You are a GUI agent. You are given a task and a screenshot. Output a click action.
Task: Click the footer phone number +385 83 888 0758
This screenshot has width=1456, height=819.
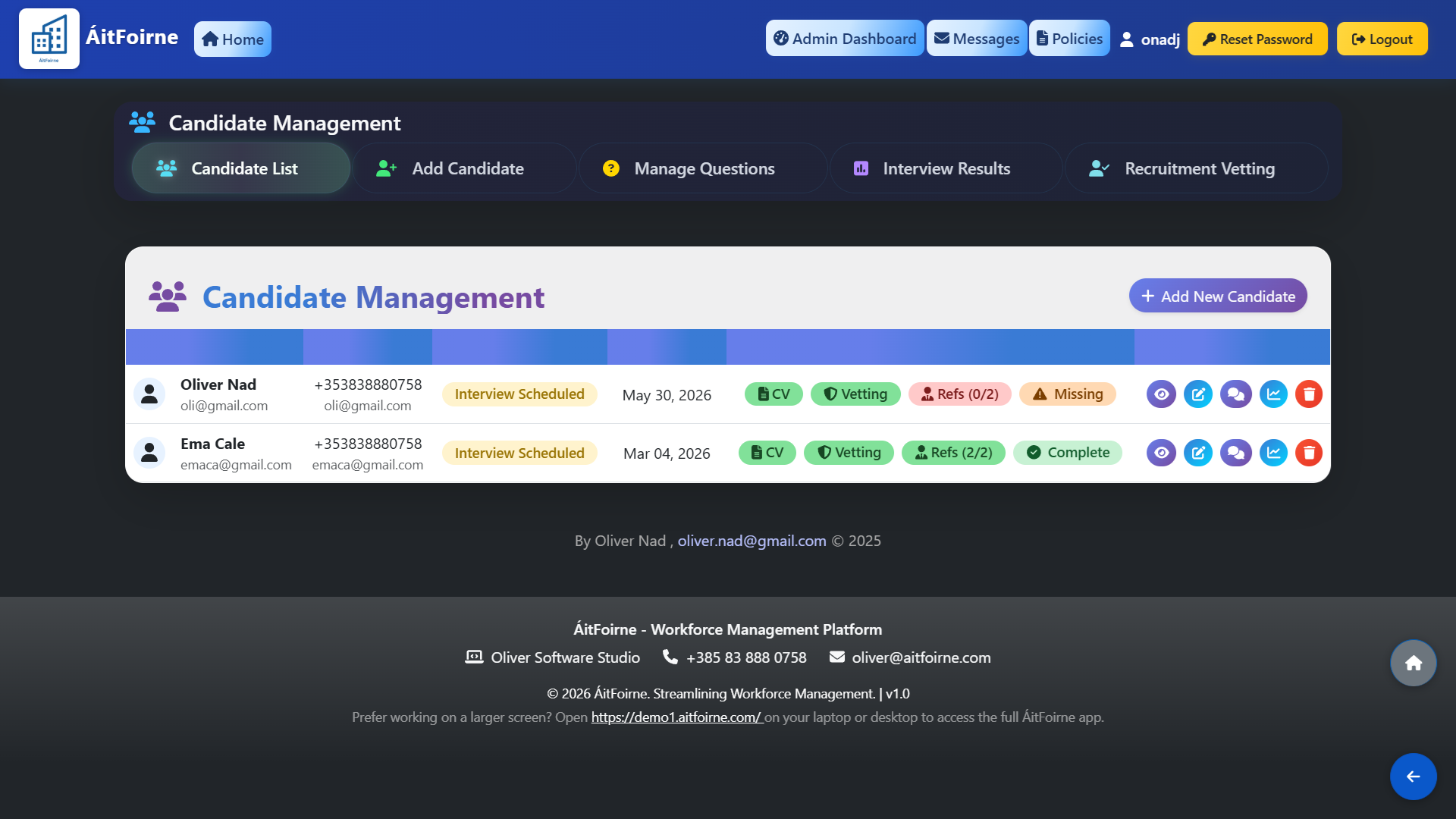pyautogui.click(x=746, y=657)
